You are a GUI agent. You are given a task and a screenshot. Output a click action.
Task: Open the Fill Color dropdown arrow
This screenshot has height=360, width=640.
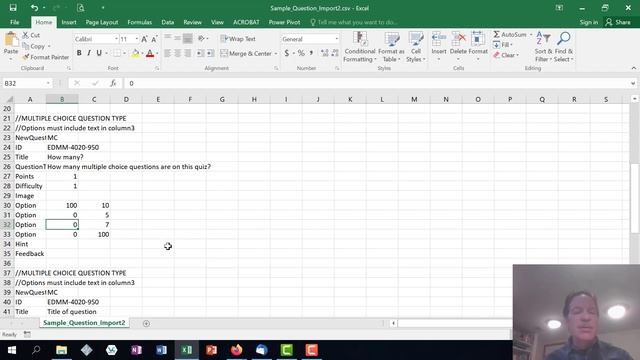[142, 53]
